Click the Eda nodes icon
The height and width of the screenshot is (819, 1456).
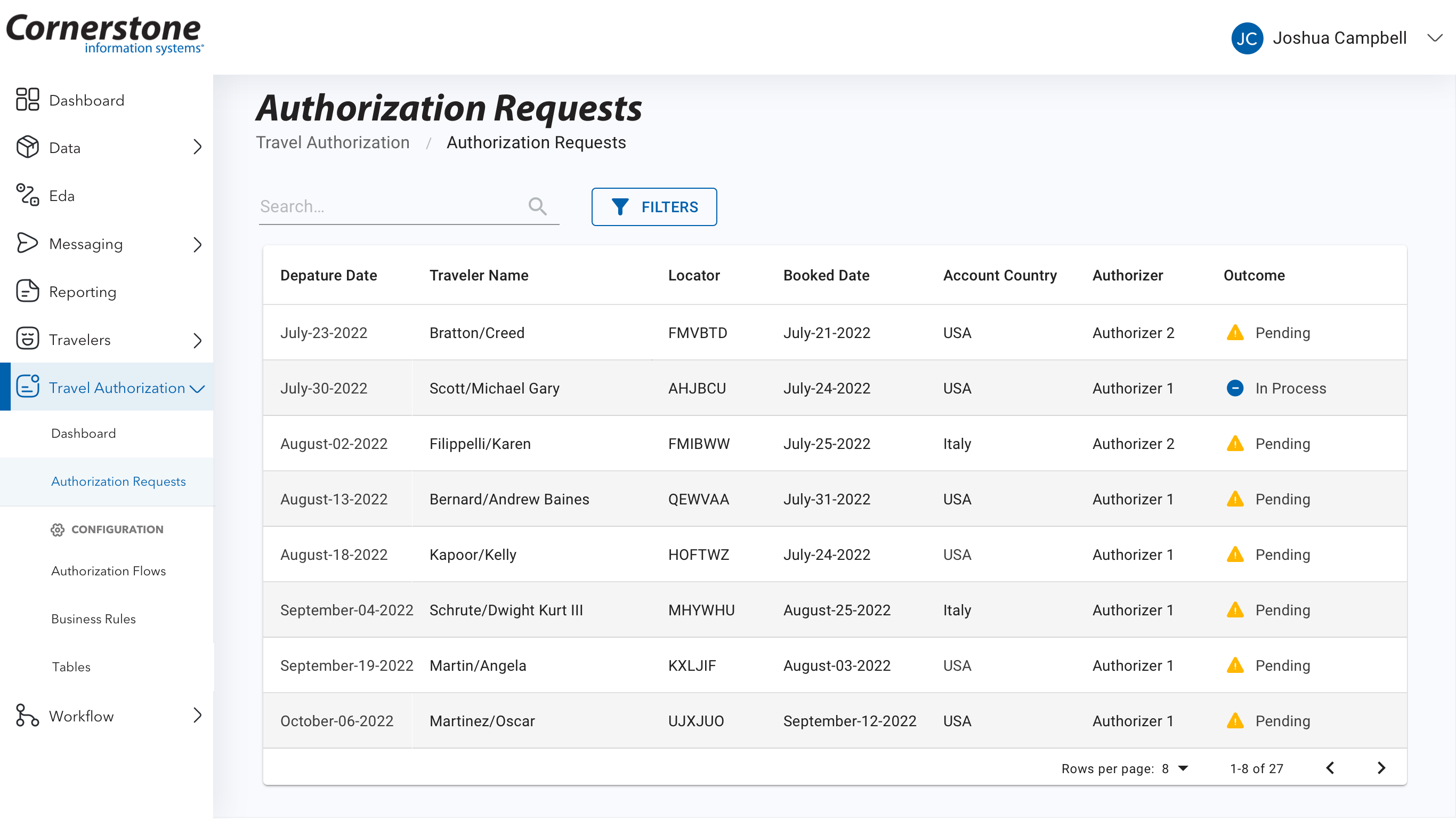27,195
